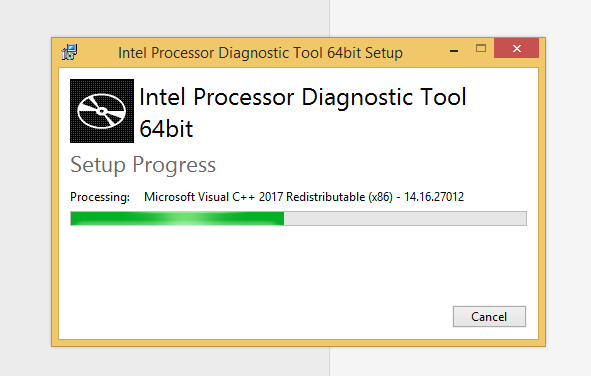Click the yellow bottom border of the dialog

(x=299, y=343)
